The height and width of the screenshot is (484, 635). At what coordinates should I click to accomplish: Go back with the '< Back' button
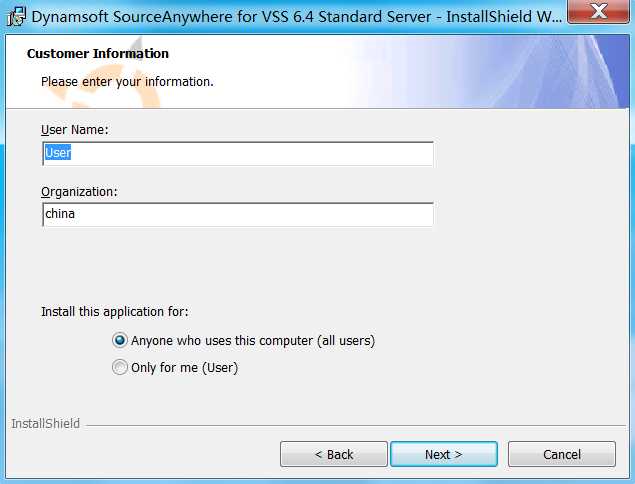click(333, 454)
